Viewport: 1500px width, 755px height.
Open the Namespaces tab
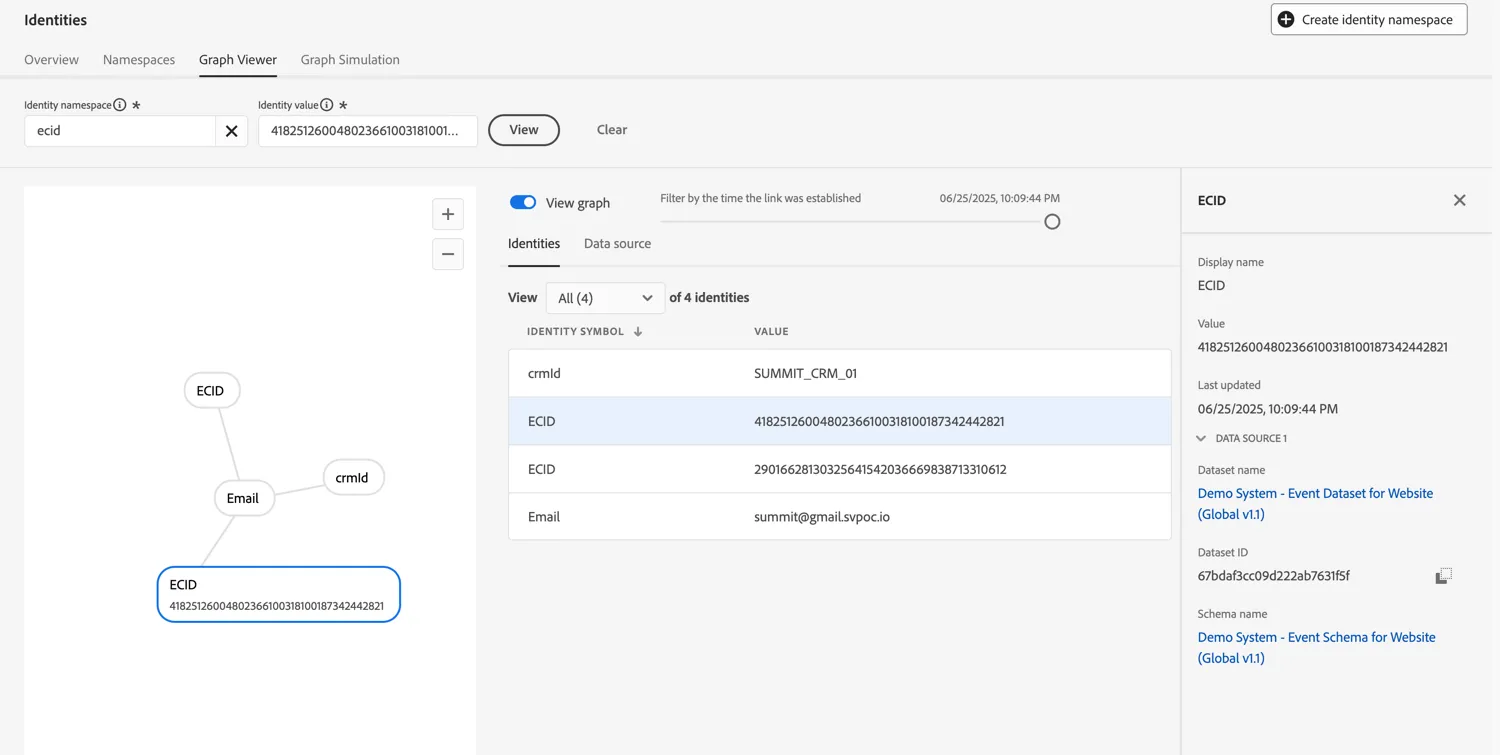139,60
